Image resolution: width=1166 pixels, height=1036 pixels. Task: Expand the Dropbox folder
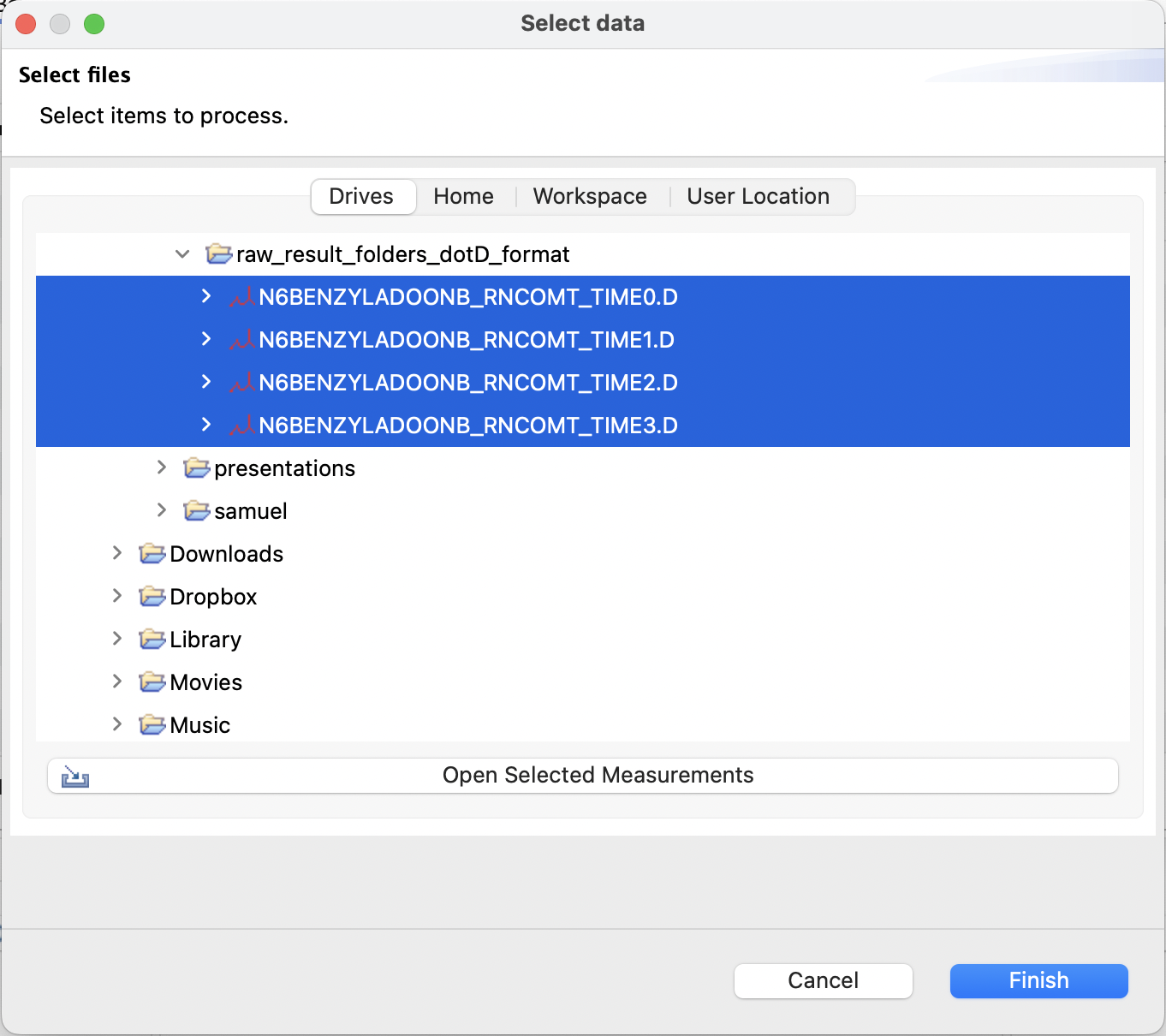point(116,596)
